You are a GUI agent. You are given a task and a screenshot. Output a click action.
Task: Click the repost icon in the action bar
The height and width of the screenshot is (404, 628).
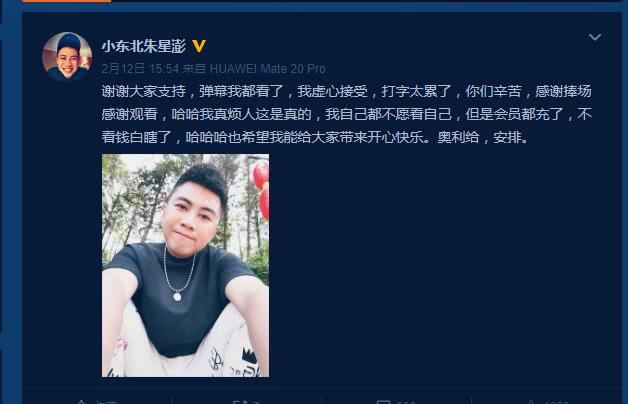pyautogui.click(x=241, y=402)
